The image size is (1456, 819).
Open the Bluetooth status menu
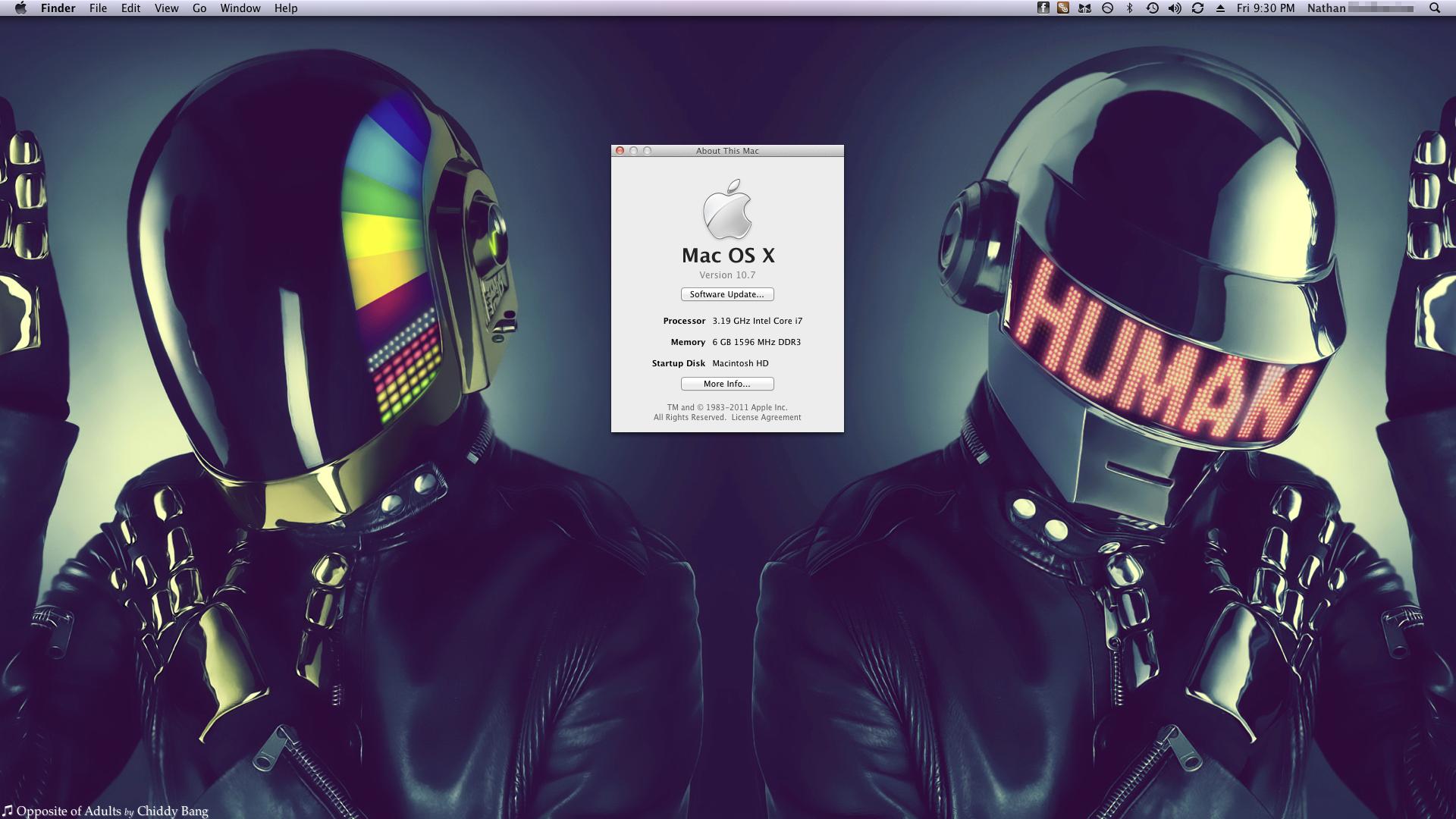click(1129, 8)
